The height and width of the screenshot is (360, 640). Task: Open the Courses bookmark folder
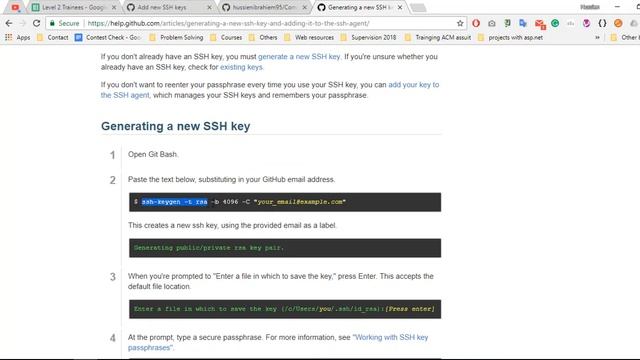click(x=226, y=38)
